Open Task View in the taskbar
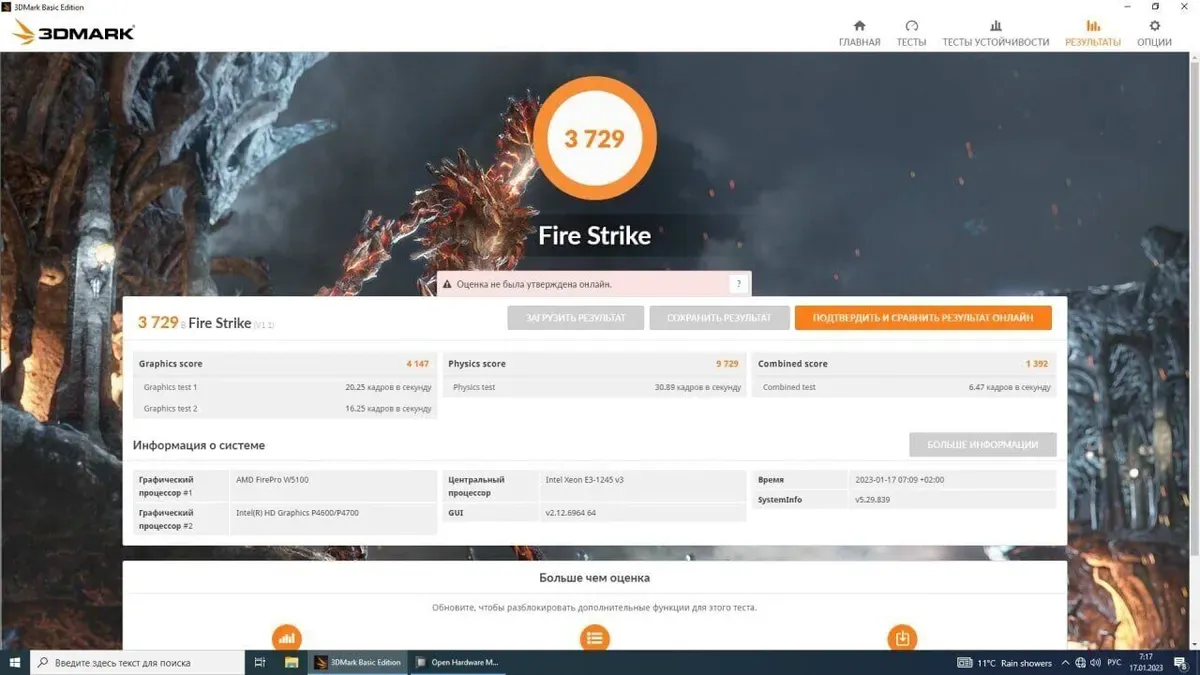This screenshot has height=675, width=1200. (260, 662)
